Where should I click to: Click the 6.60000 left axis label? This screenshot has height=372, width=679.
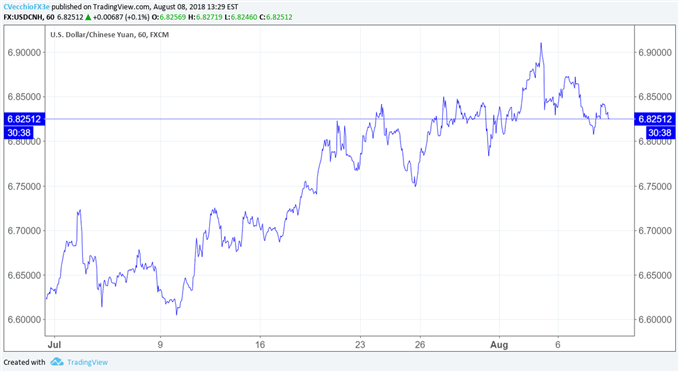pos(24,320)
